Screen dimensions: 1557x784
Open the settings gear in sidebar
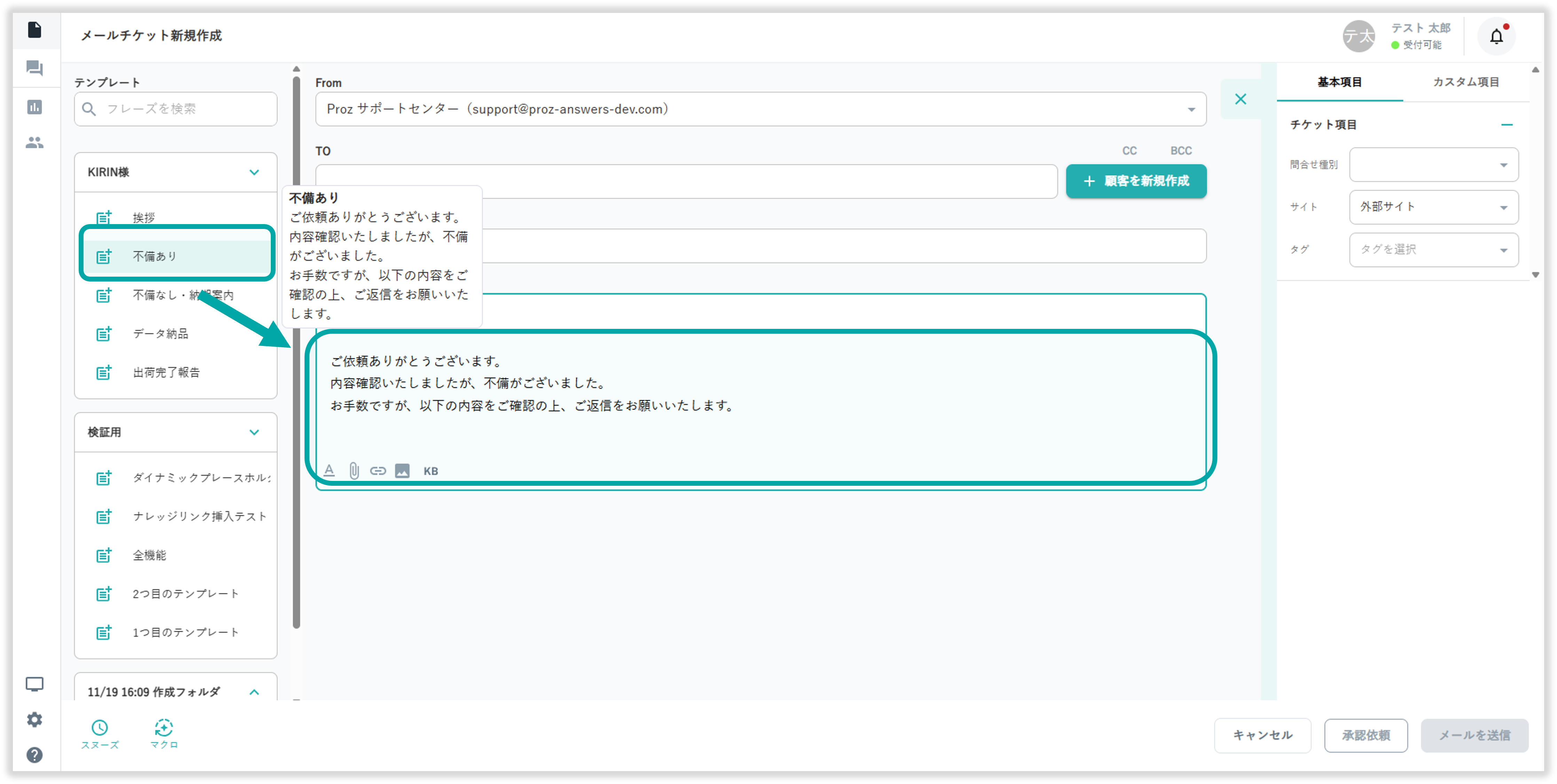(x=34, y=719)
